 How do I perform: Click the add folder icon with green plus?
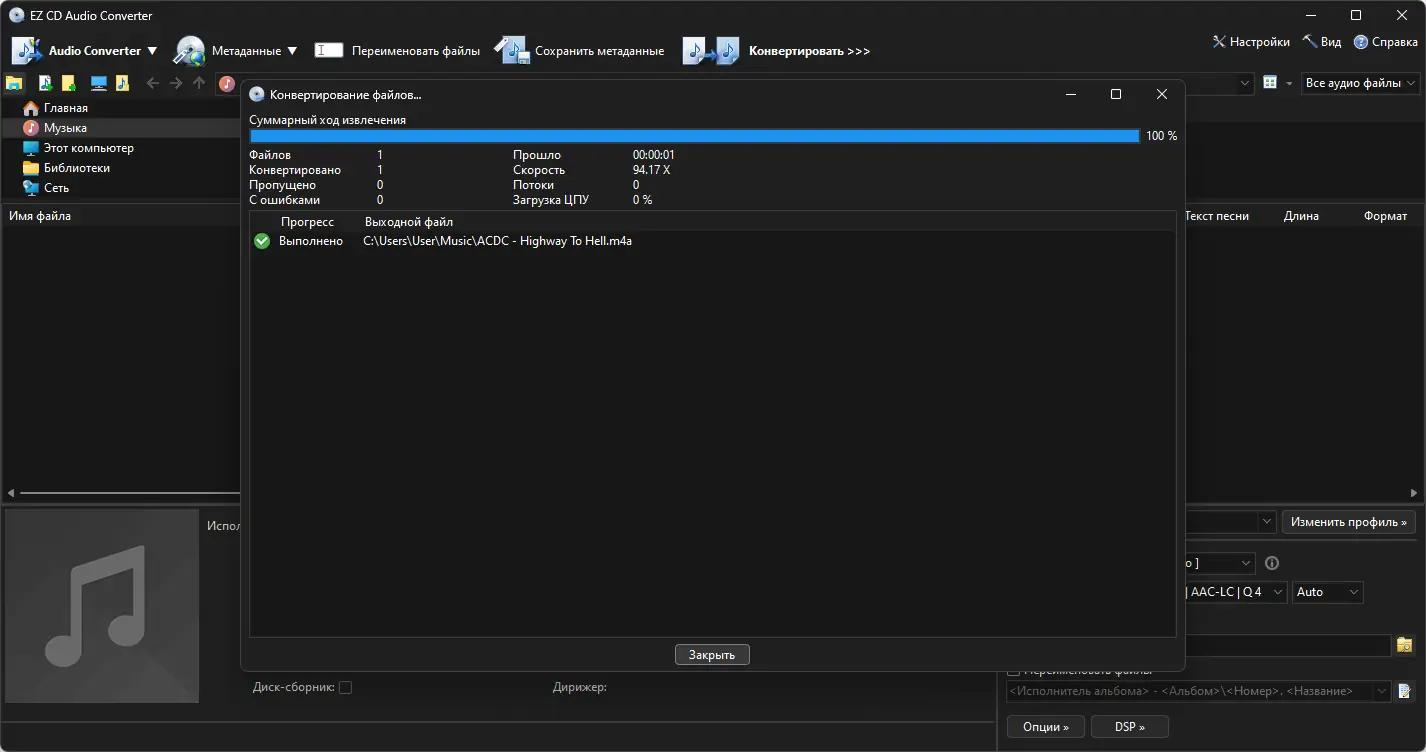click(x=68, y=83)
